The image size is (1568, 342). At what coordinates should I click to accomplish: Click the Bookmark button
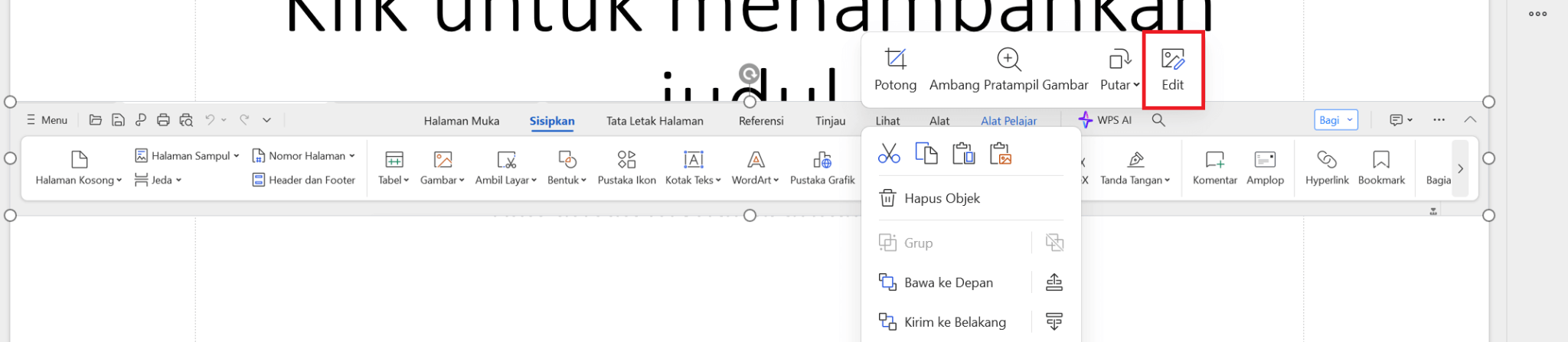coord(1381,168)
